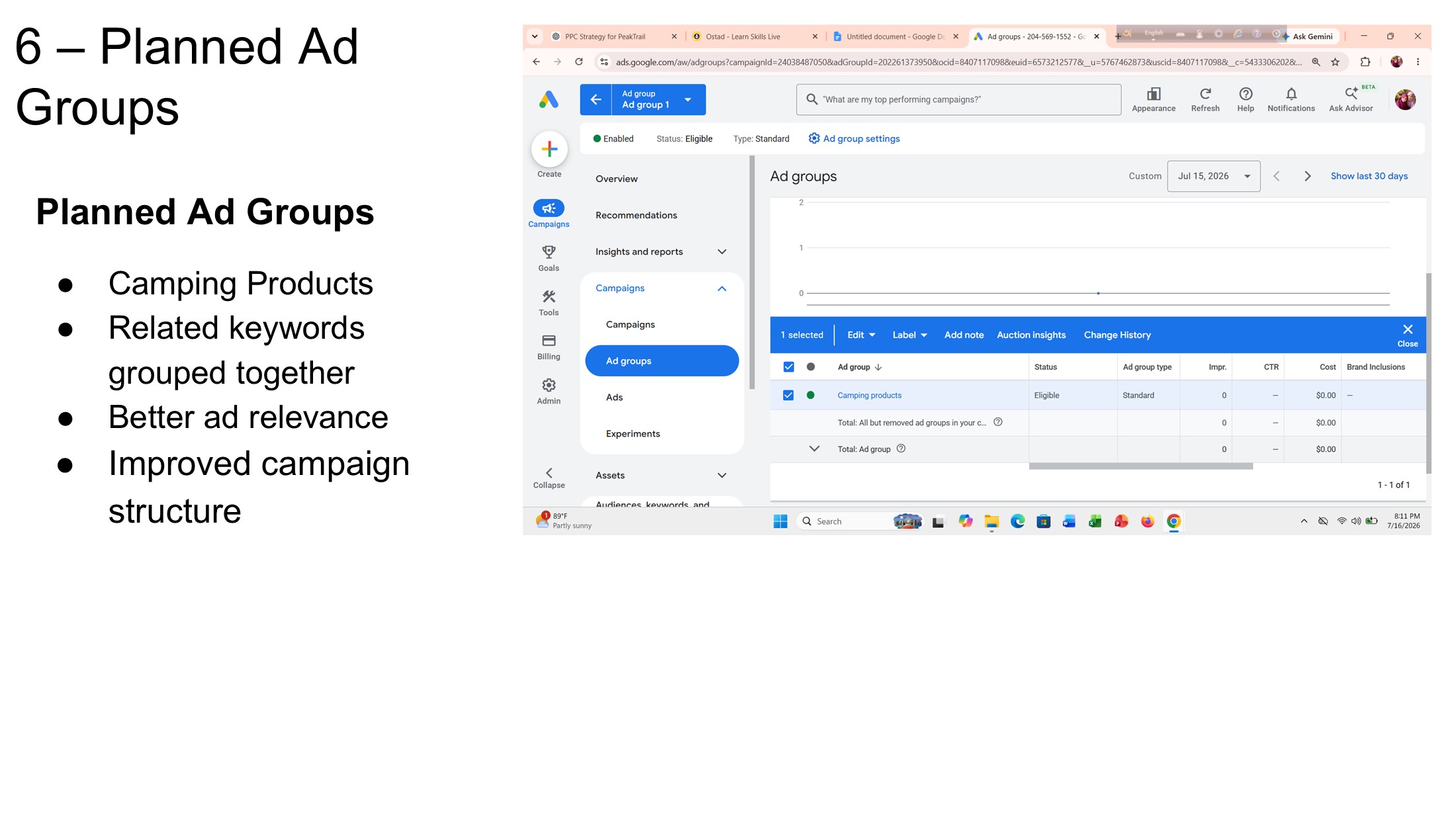
Task: Open the Notifications bell icon
Action: [x=1291, y=94]
